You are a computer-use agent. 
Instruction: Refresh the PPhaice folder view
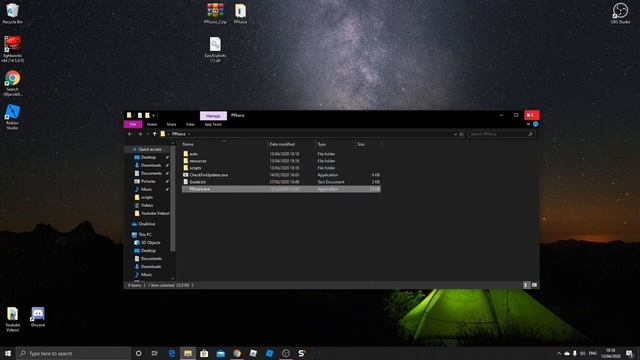coord(461,134)
